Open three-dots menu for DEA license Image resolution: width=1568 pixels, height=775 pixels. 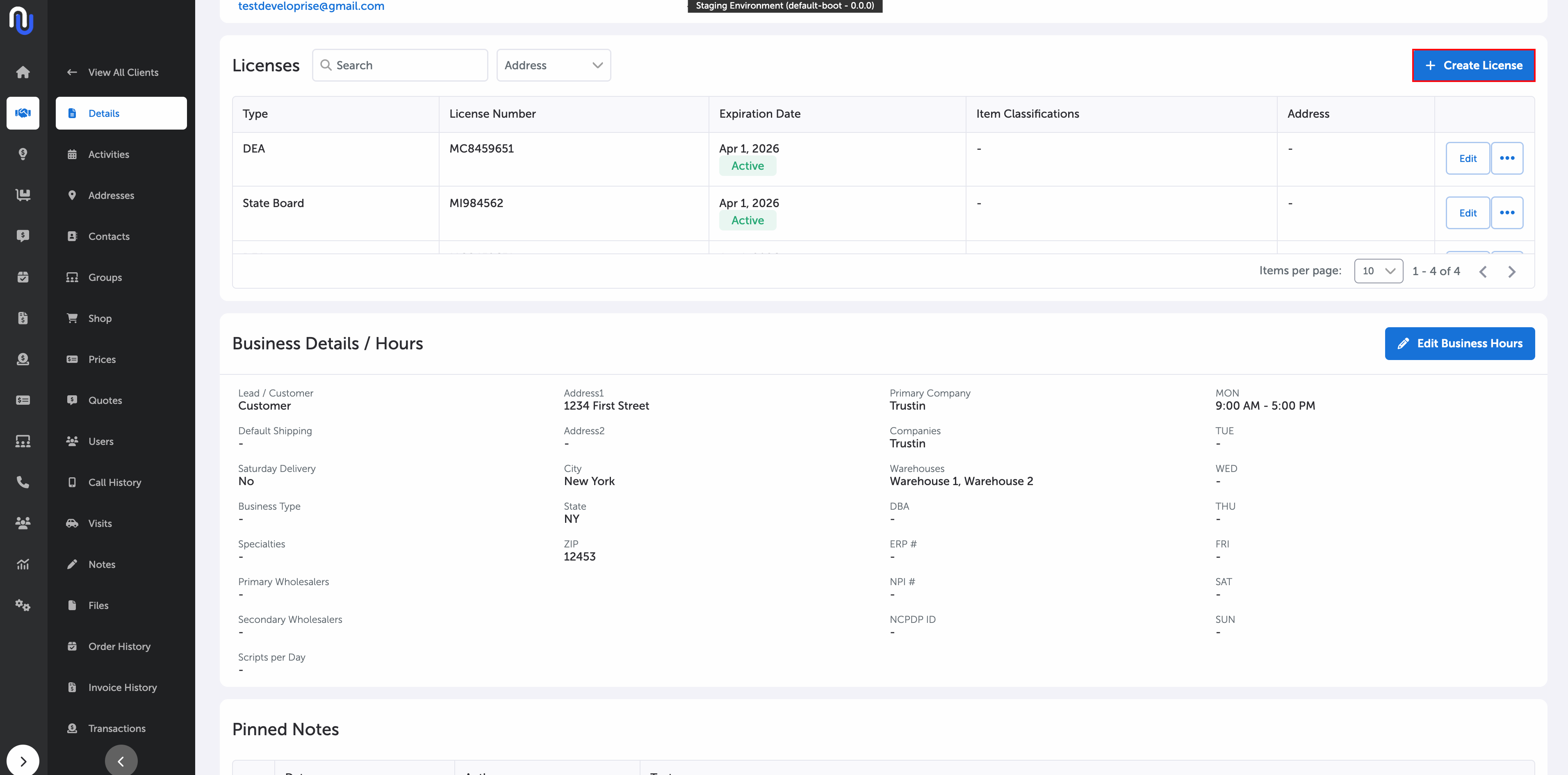coord(1506,158)
